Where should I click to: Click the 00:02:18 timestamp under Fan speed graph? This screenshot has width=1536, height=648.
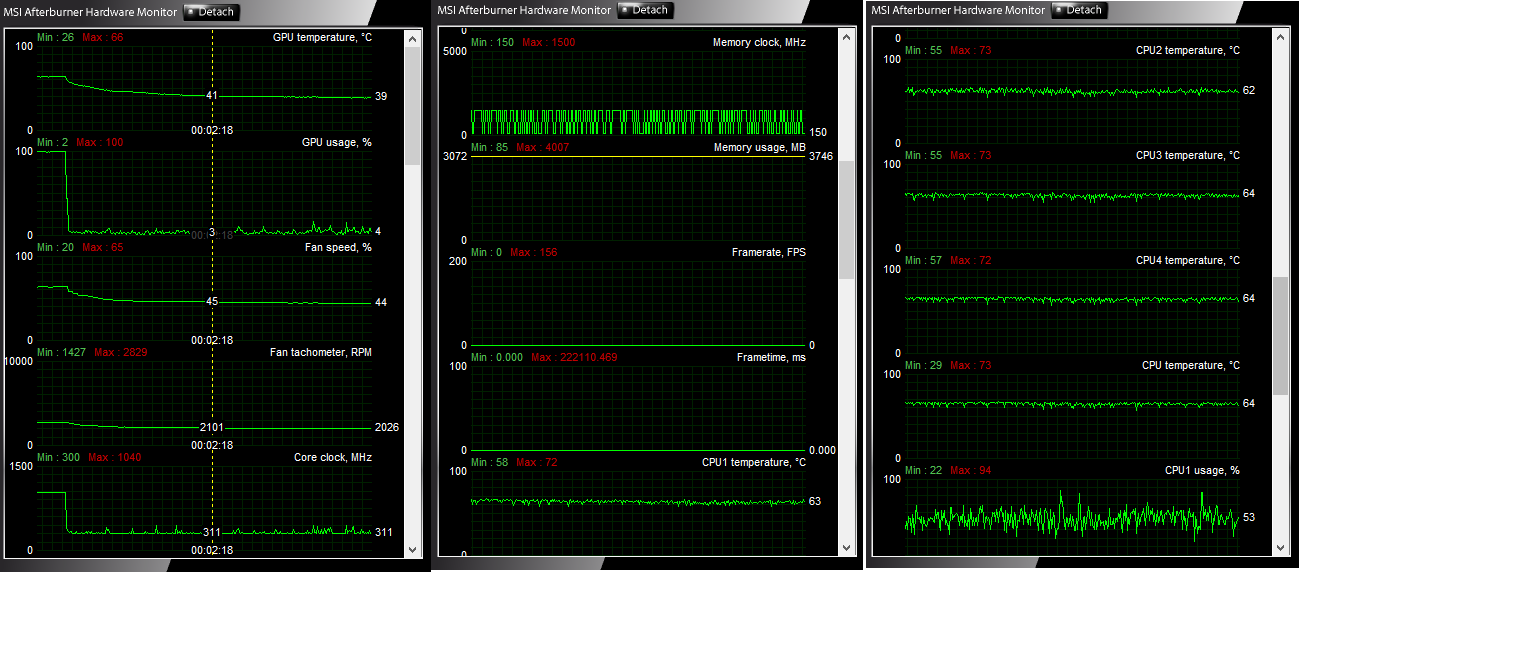click(x=212, y=340)
